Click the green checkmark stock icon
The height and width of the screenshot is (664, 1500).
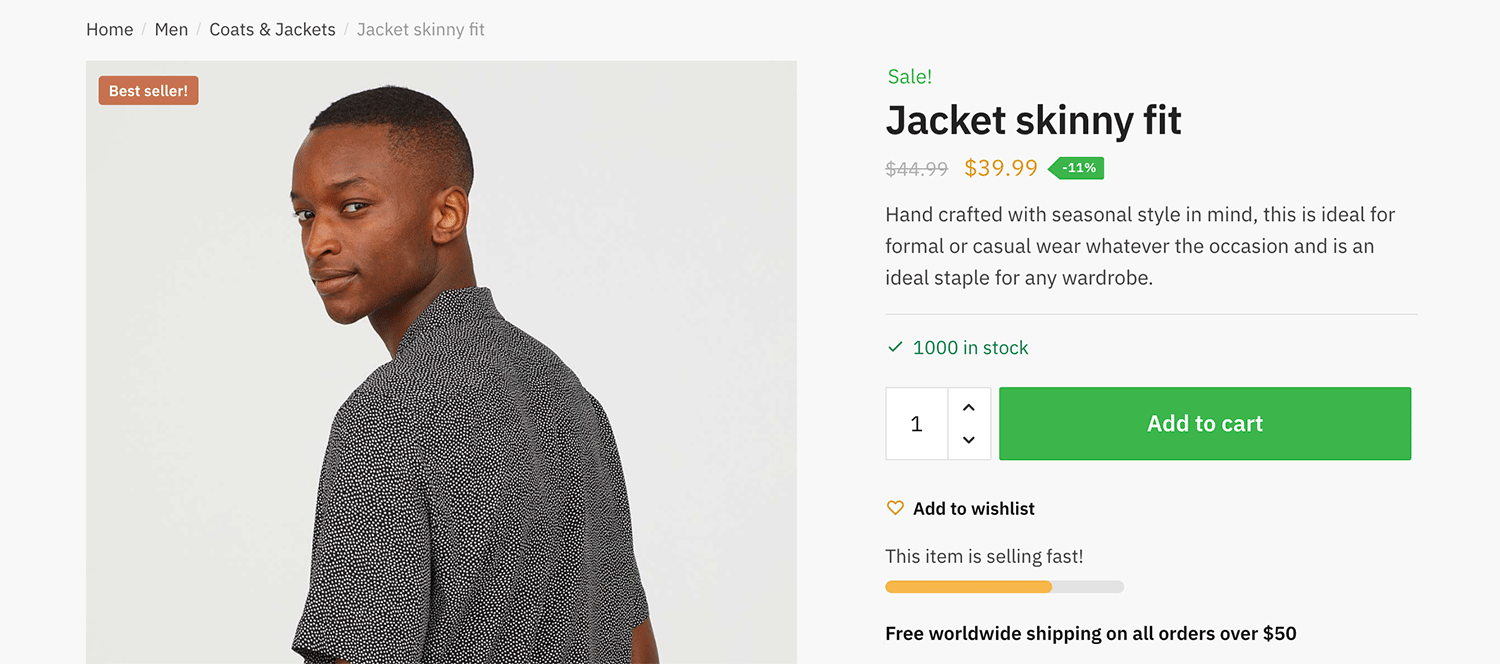pyautogui.click(x=895, y=347)
